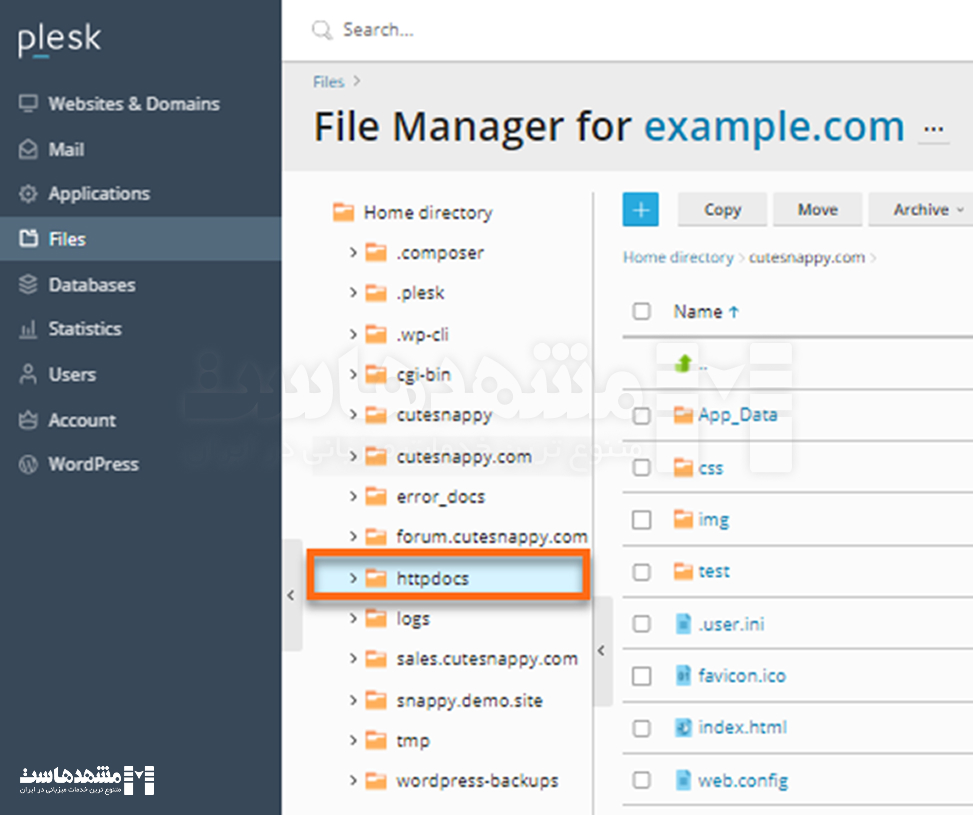Open Websites & Domains in the sidebar

(x=133, y=104)
